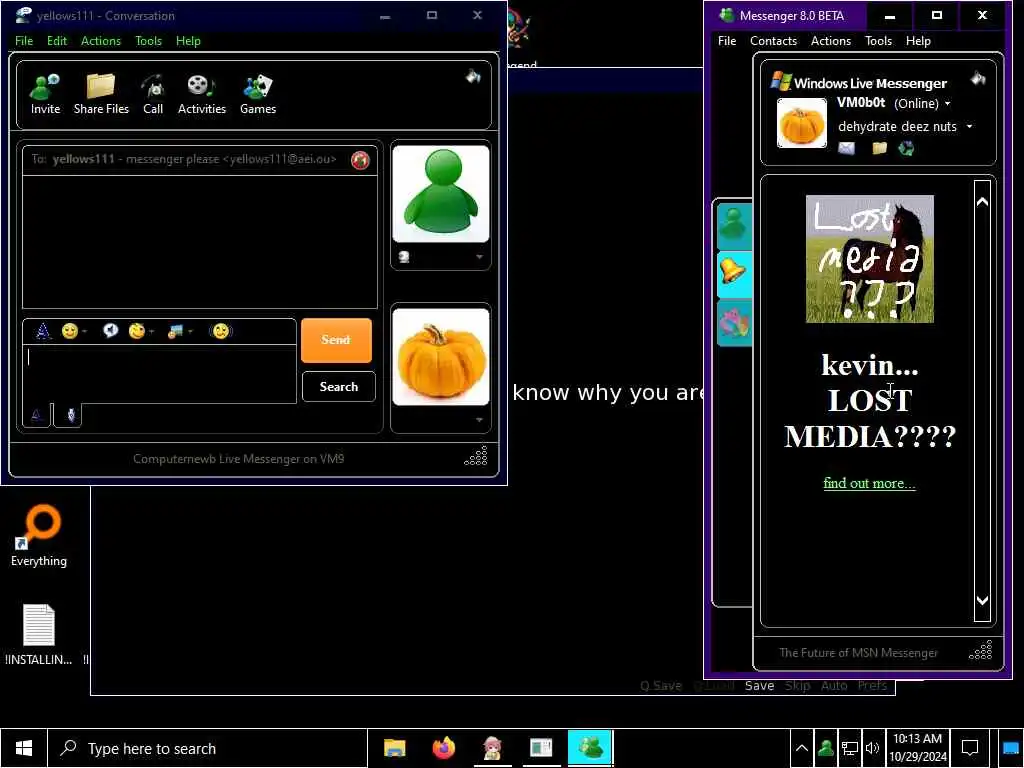Screen dimensions: 1024x768
Task: Select the wink smiley icon
Action: click(x=136, y=331)
